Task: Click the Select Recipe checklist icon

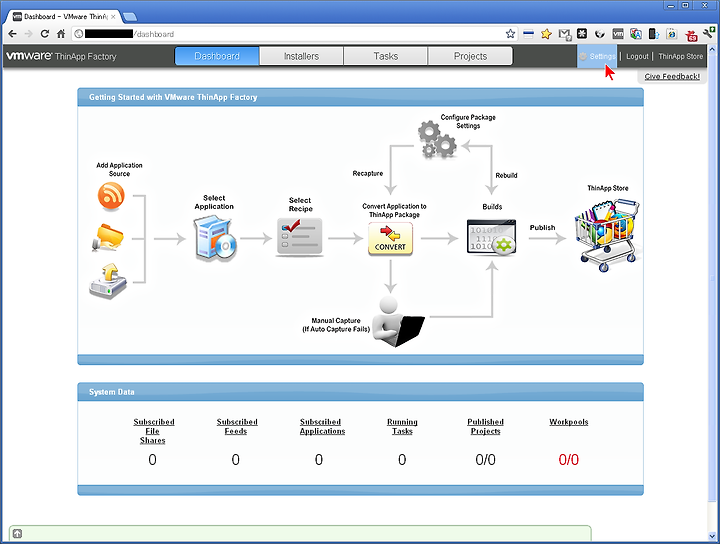Action: [299, 237]
